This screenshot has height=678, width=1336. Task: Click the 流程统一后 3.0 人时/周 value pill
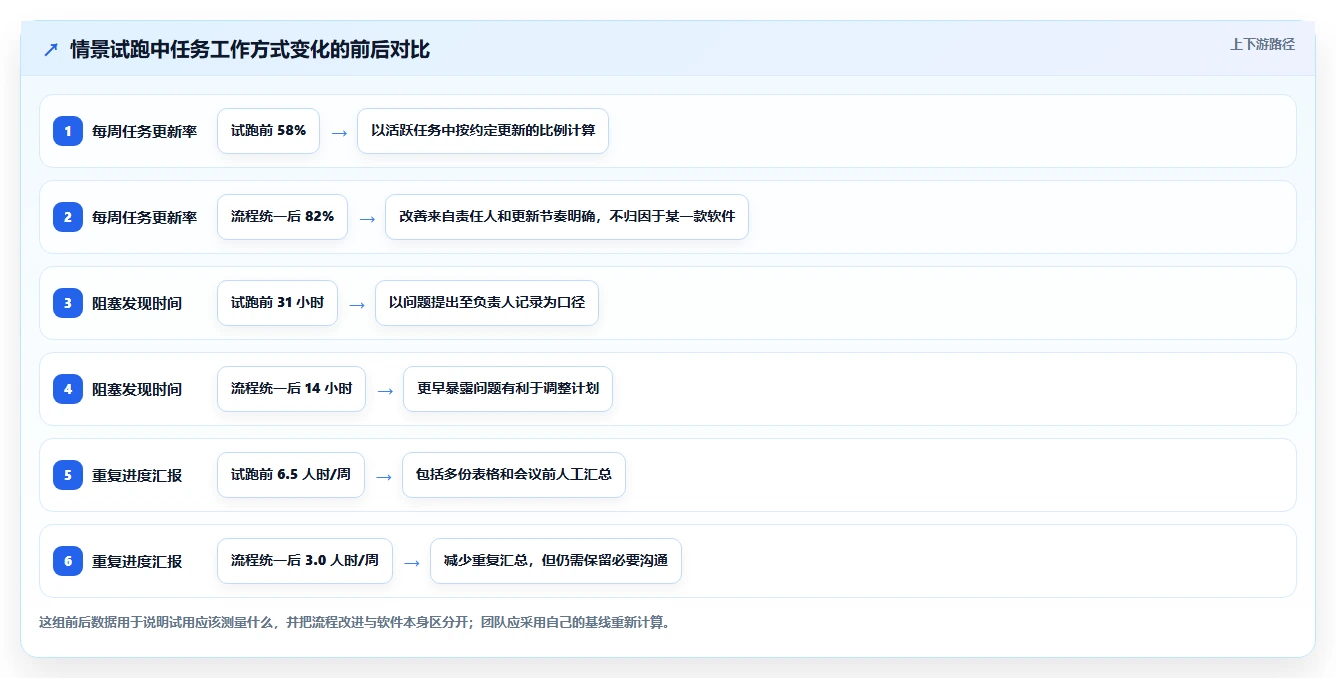[x=305, y=561]
